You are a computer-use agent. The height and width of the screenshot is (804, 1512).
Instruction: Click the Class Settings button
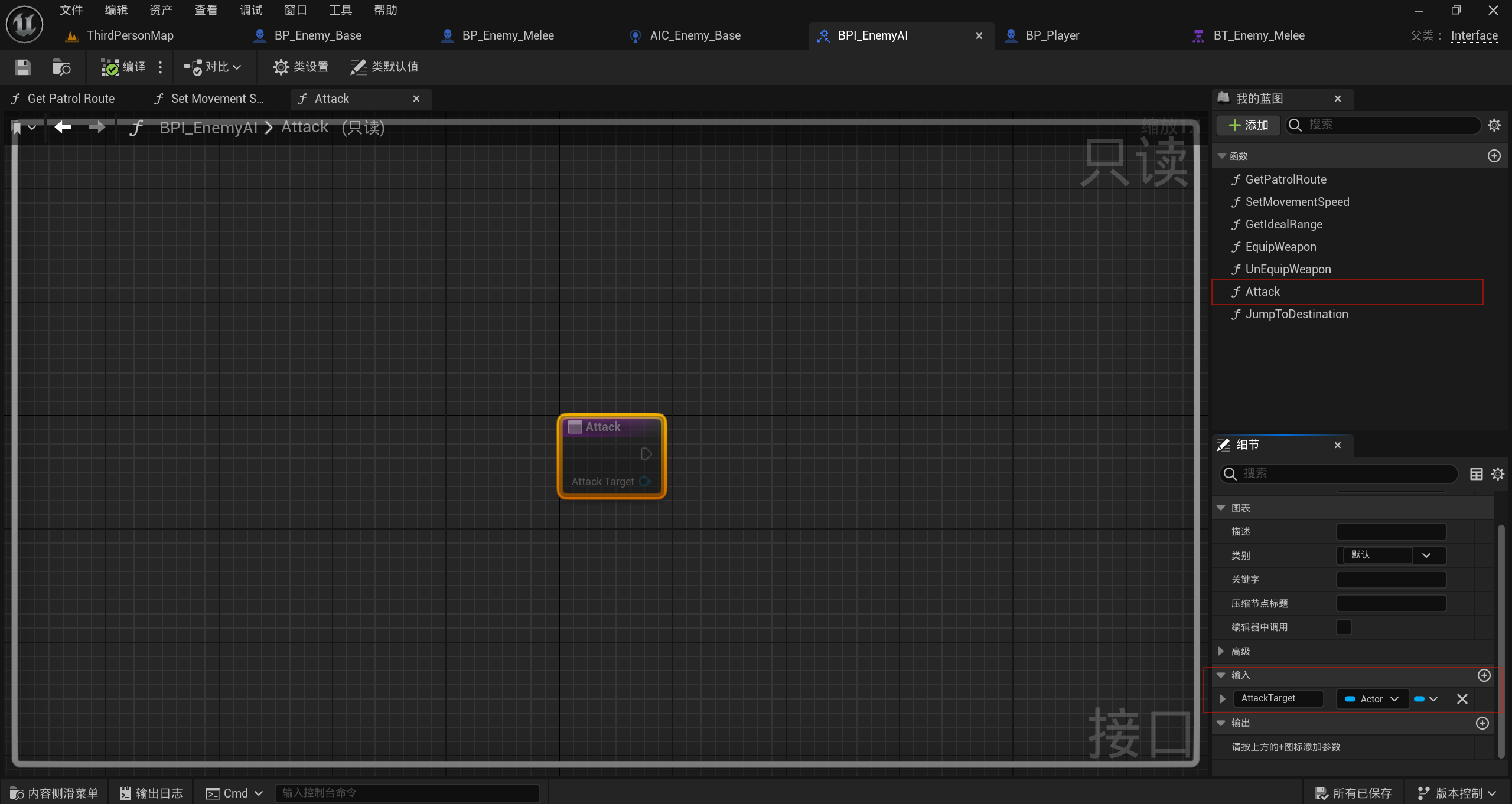(x=300, y=67)
